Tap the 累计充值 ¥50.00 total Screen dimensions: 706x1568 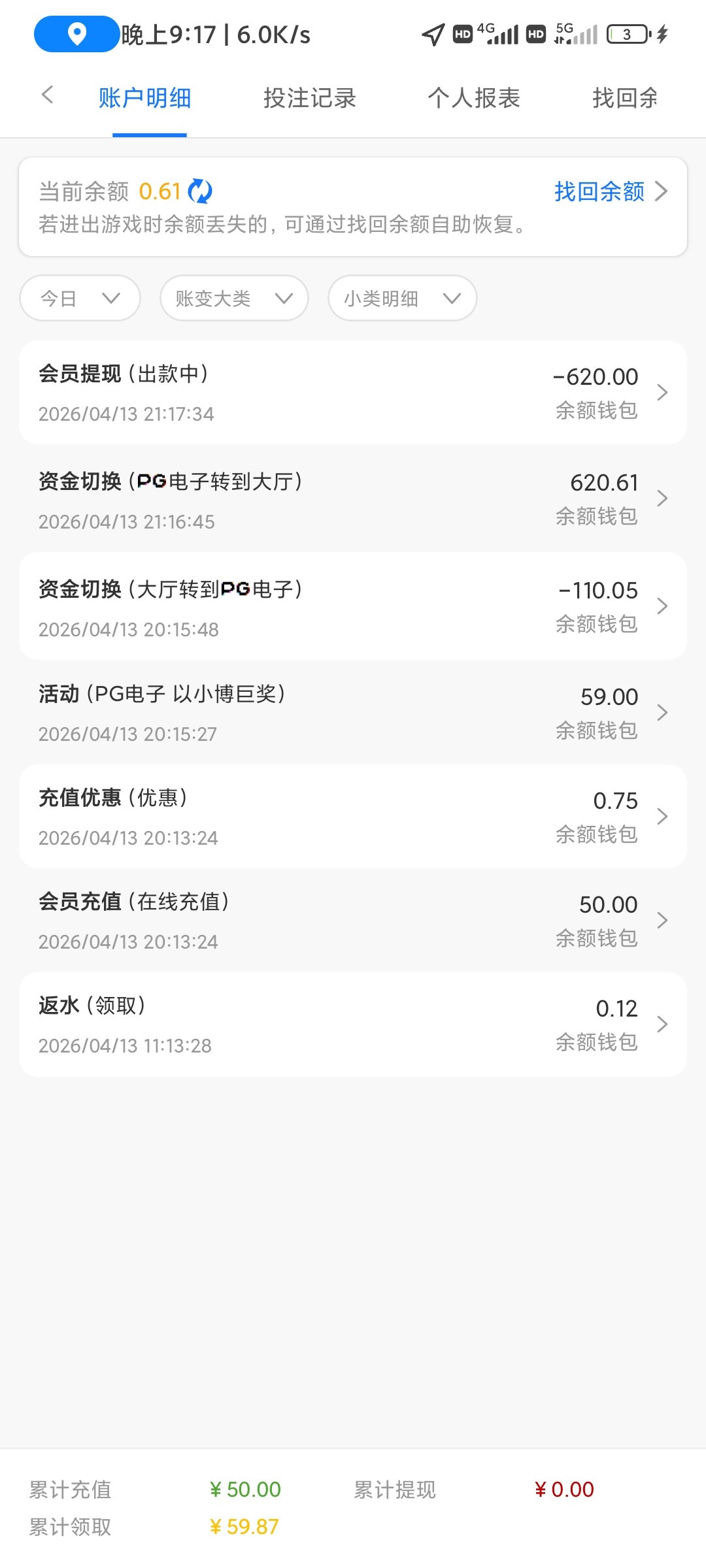(x=245, y=1490)
